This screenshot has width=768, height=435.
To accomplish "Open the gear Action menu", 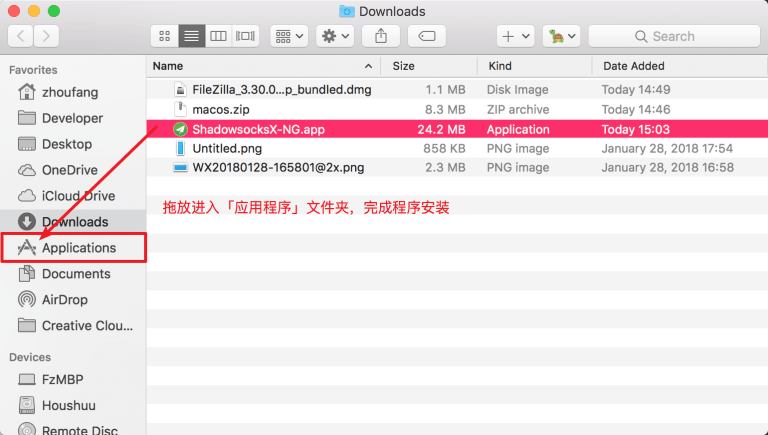I will (x=335, y=36).
